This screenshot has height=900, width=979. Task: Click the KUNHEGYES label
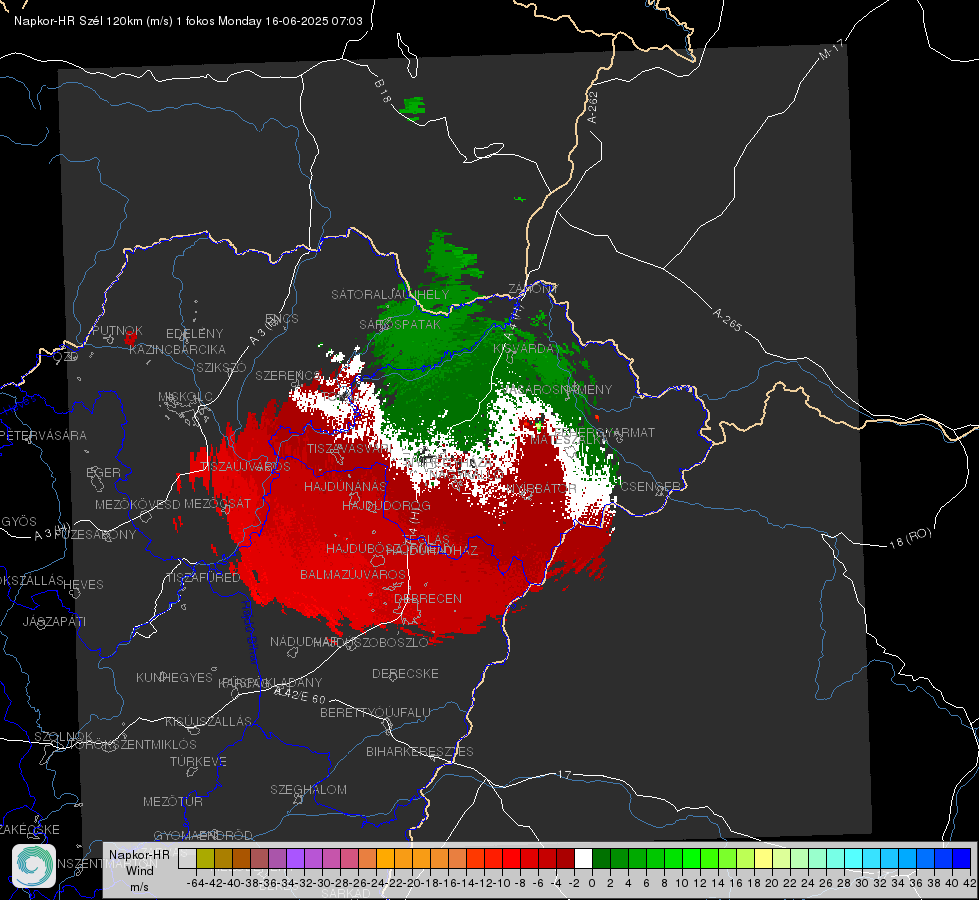(174, 678)
